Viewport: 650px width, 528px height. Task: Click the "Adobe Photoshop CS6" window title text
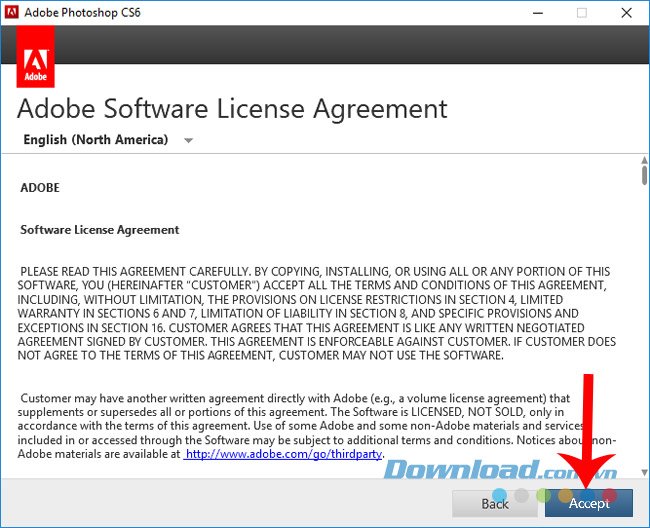click(82, 12)
